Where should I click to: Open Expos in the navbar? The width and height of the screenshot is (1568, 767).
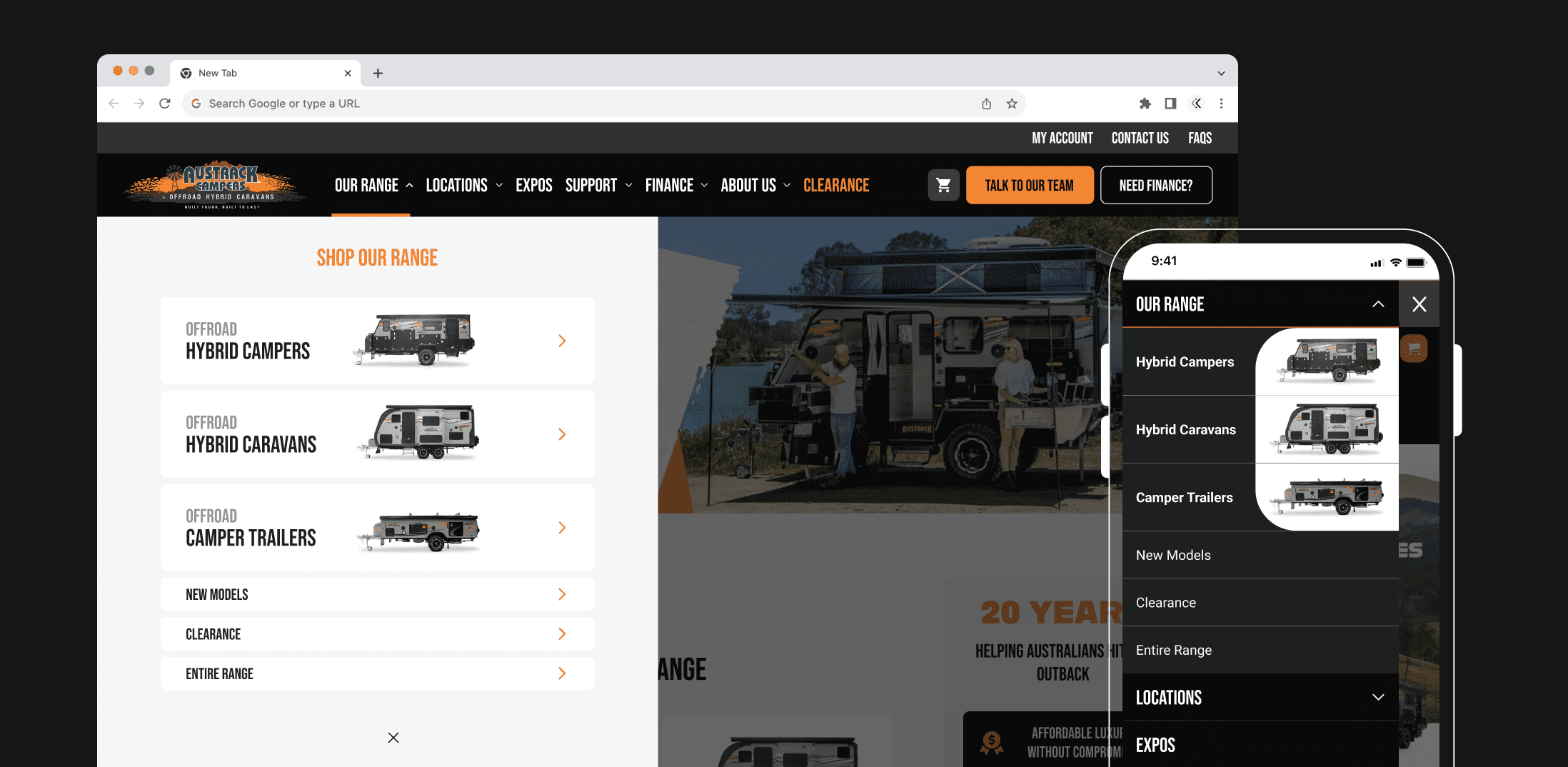[x=534, y=186]
